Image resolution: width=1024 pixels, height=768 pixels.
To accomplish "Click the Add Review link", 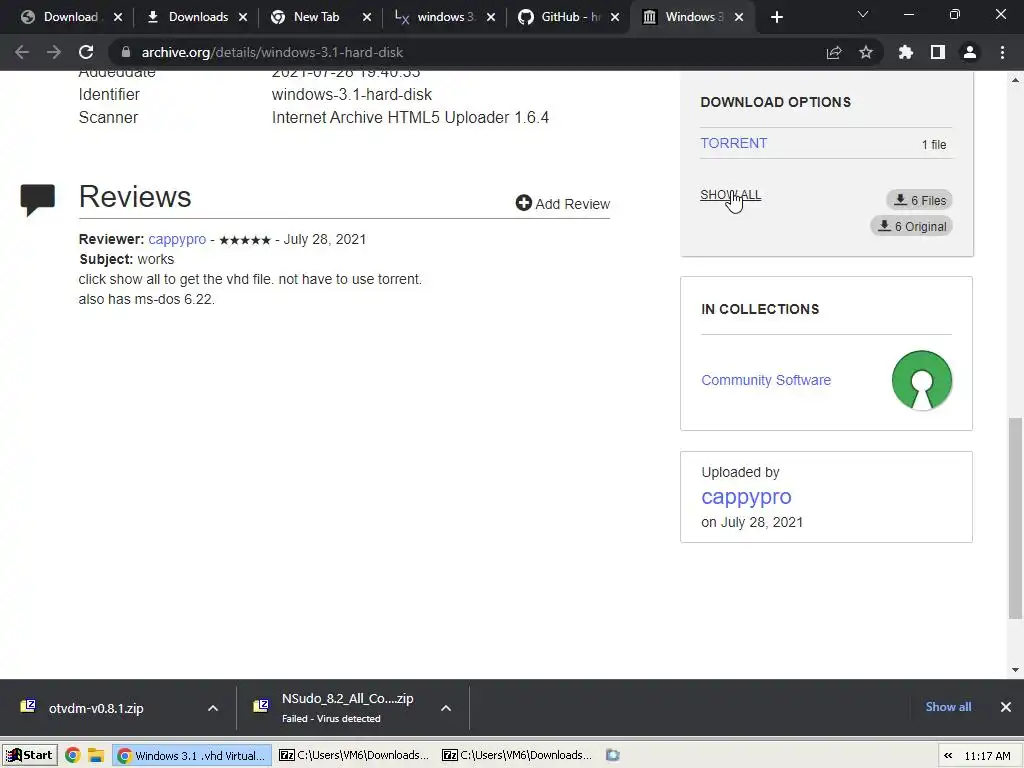I will click(x=563, y=204).
